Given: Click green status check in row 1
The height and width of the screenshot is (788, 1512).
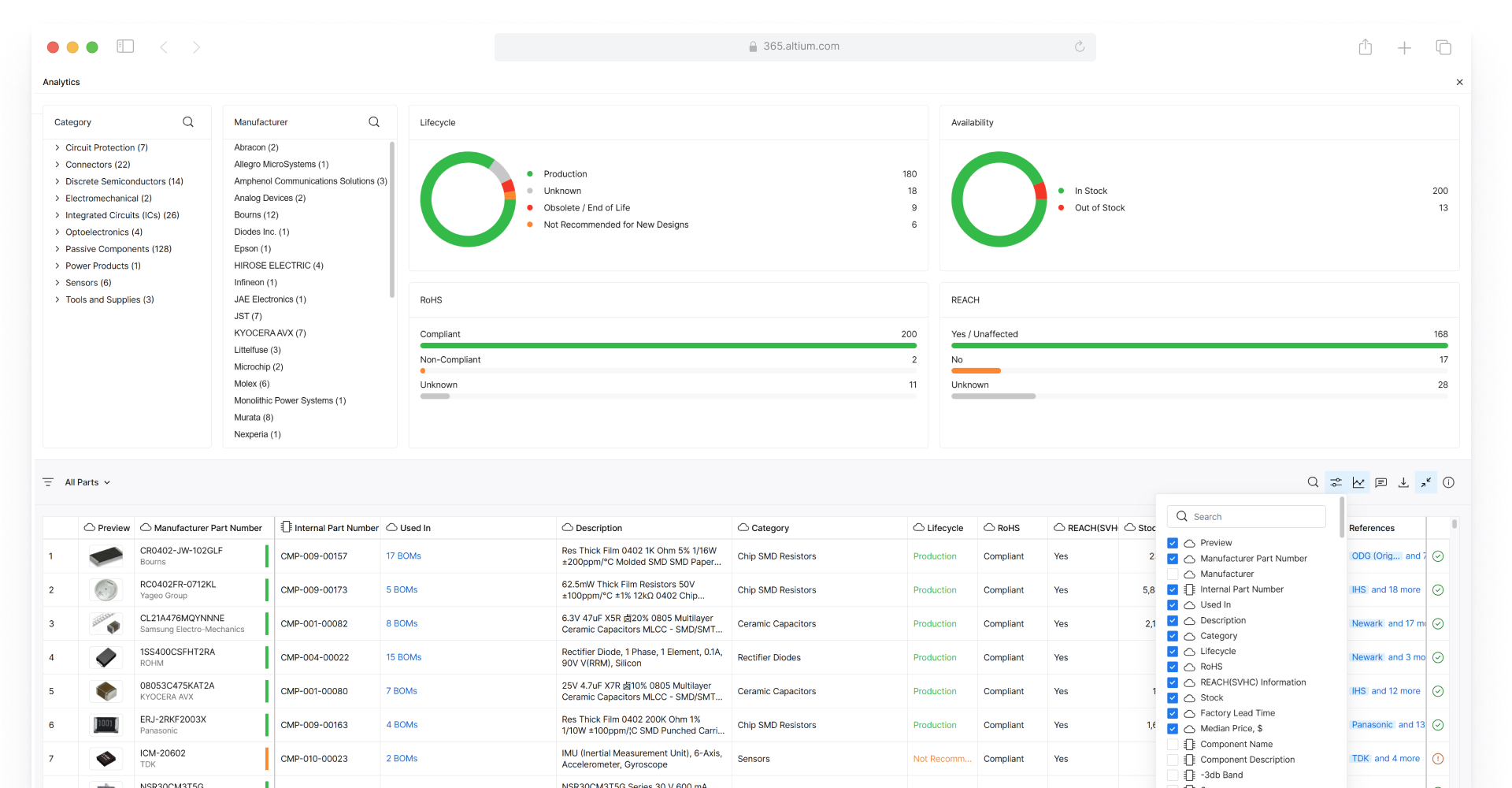Looking at the screenshot, I should pos(1438,556).
